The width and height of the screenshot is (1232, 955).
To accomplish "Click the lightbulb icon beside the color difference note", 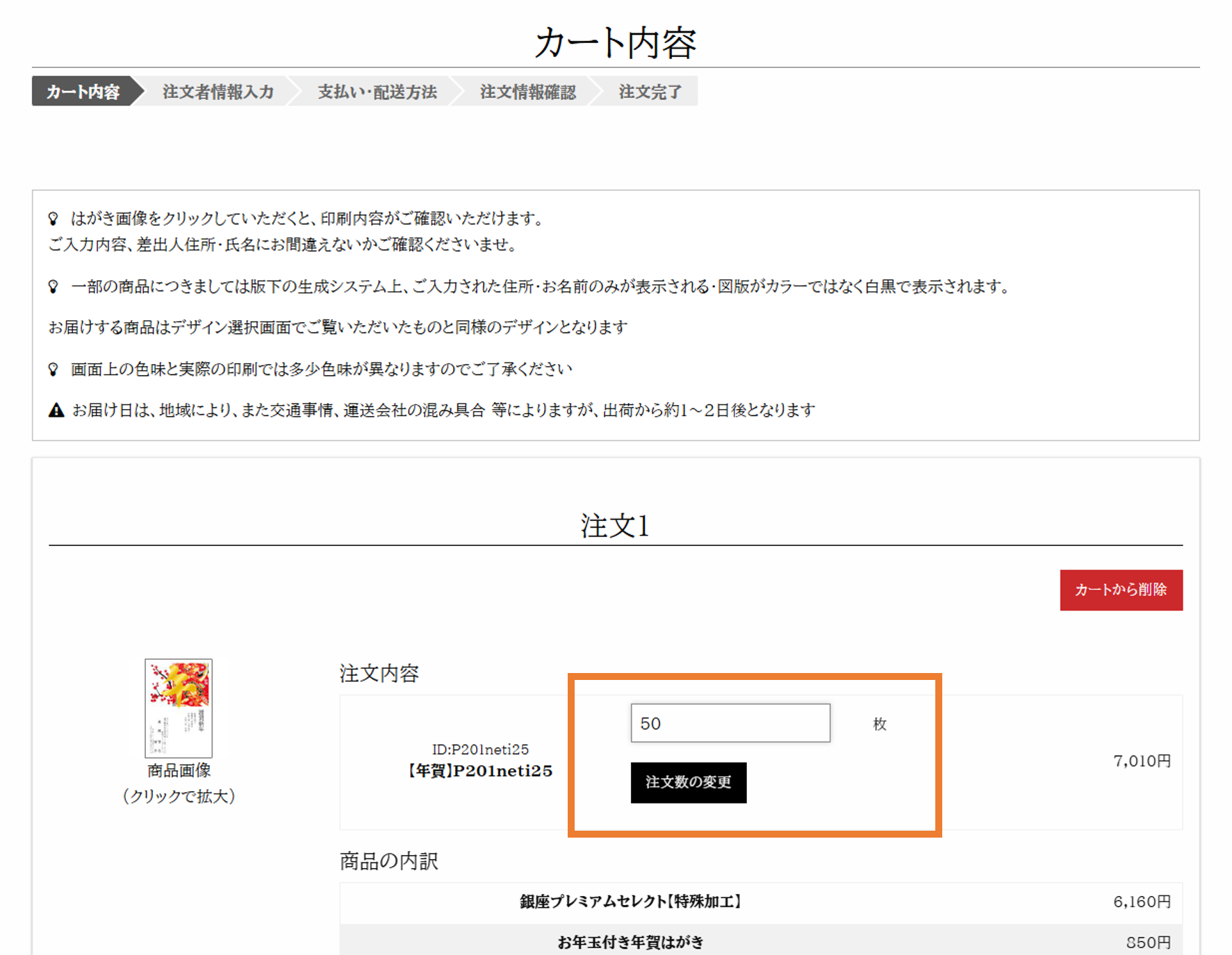I will tap(54, 369).
